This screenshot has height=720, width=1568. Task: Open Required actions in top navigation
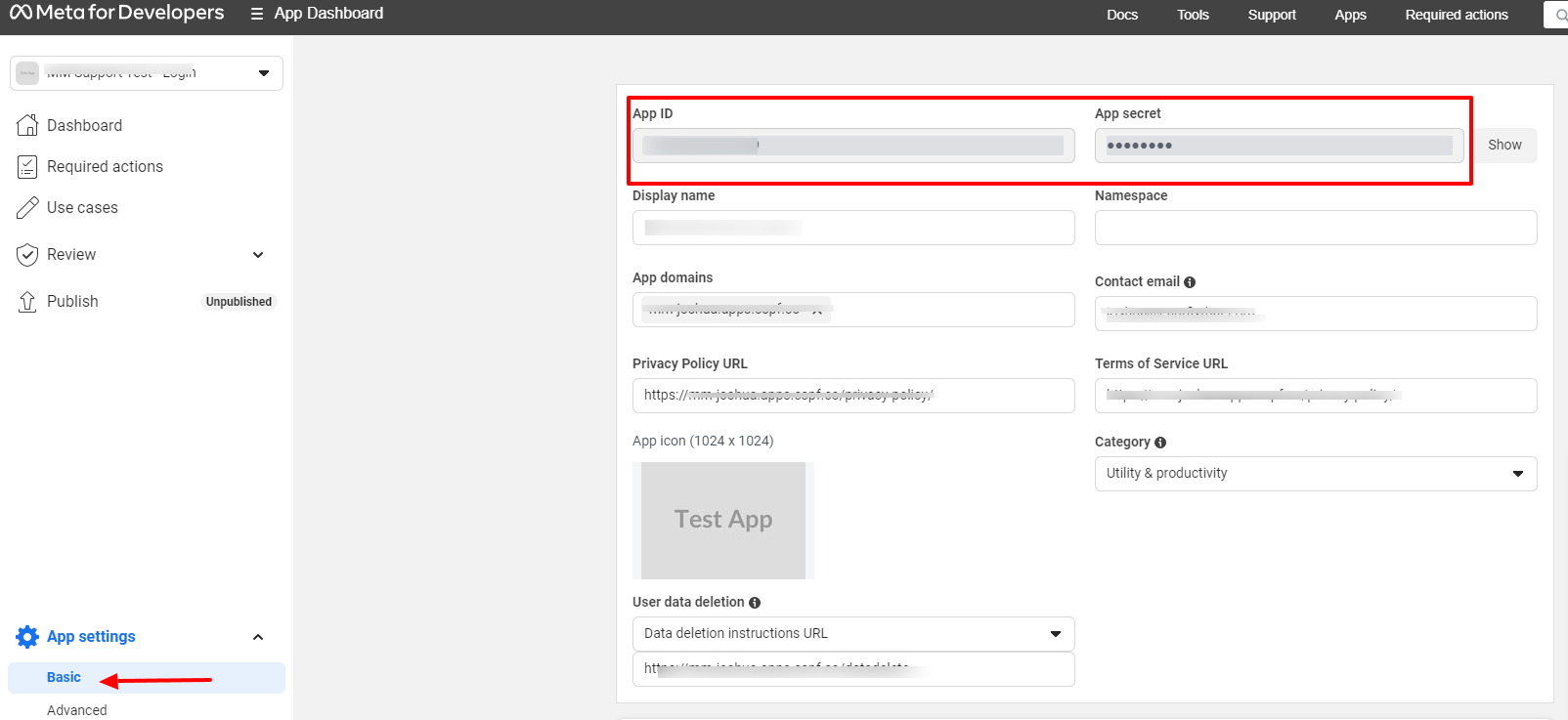point(1457,15)
